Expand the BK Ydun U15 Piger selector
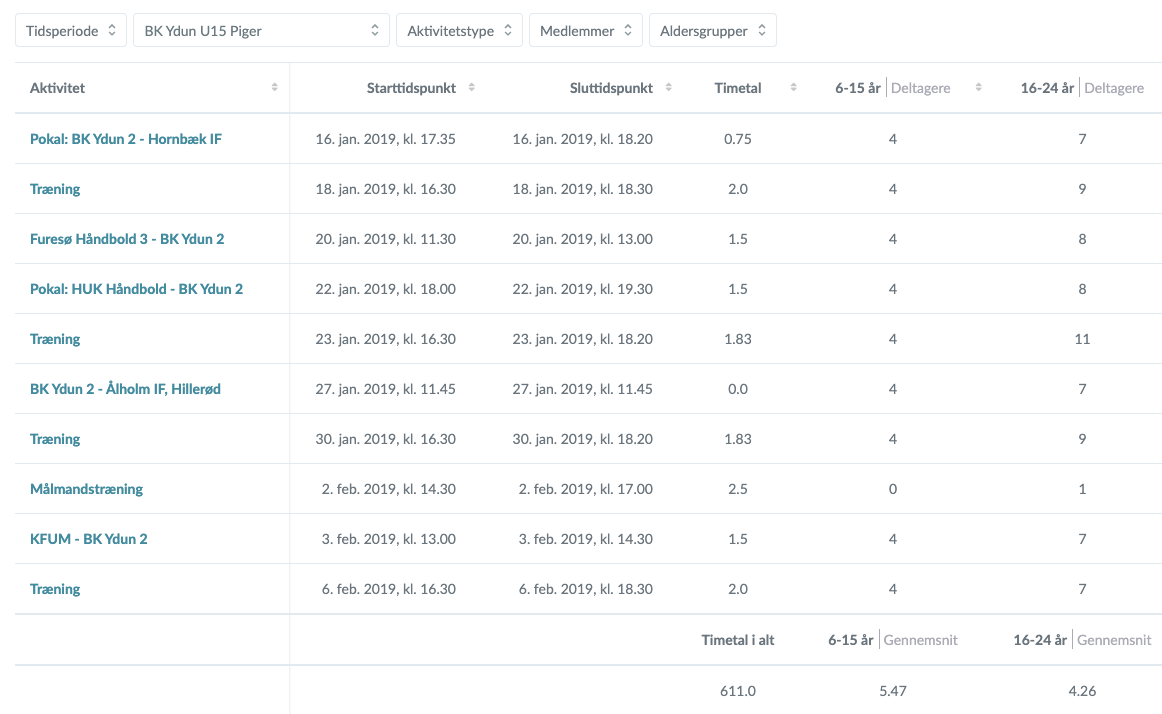 click(x=262, y=31)
